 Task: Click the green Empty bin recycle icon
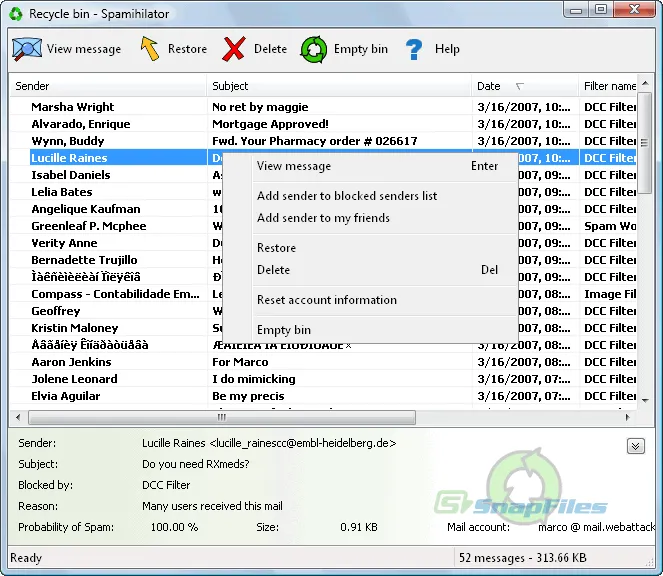(x=313, y=49)
